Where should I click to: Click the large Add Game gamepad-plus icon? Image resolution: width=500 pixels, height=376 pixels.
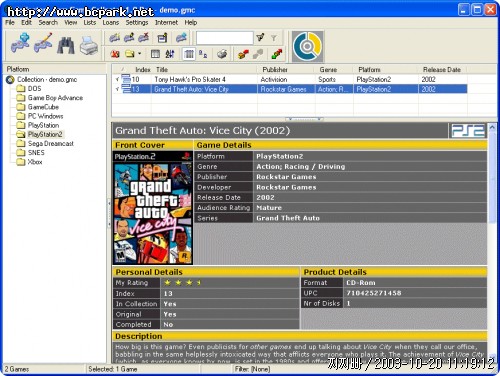(x=20, y=44)
